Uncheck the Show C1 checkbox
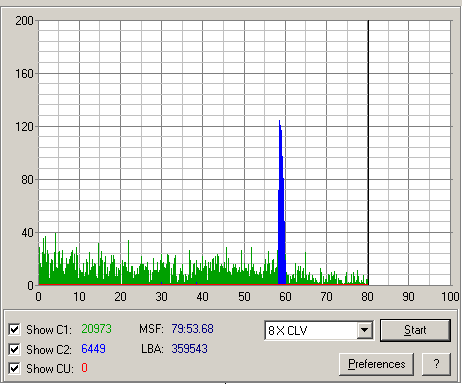The height and width of the screenshot is (384, 462). [14, 329]
